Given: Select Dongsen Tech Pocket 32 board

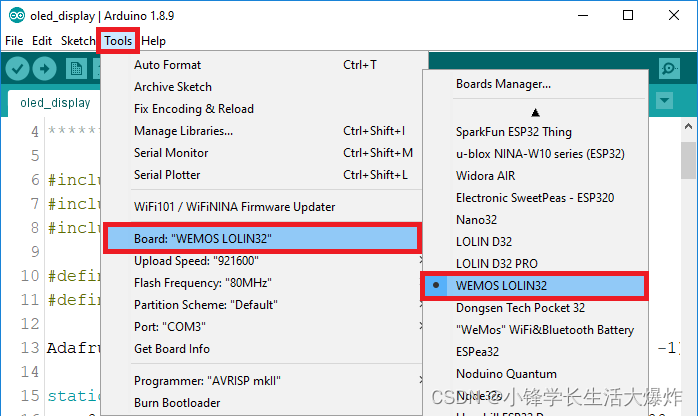Looking at the screenshot, I should pyautogui.click(x=535, y=308).
